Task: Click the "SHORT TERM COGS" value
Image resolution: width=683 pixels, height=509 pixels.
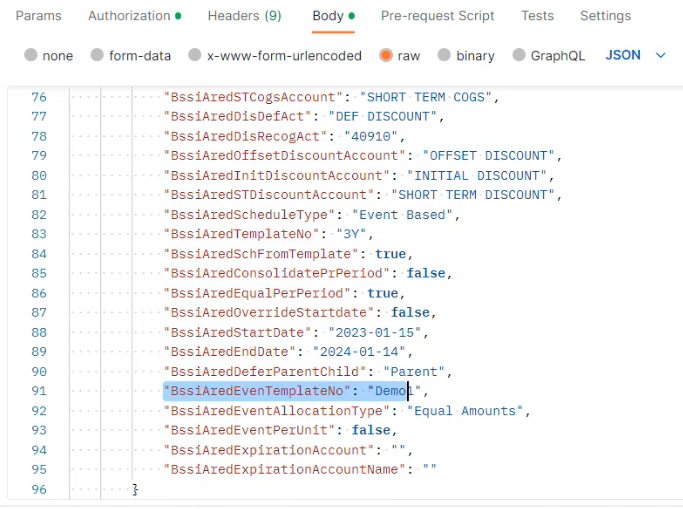Action: [x=426, y=97]
